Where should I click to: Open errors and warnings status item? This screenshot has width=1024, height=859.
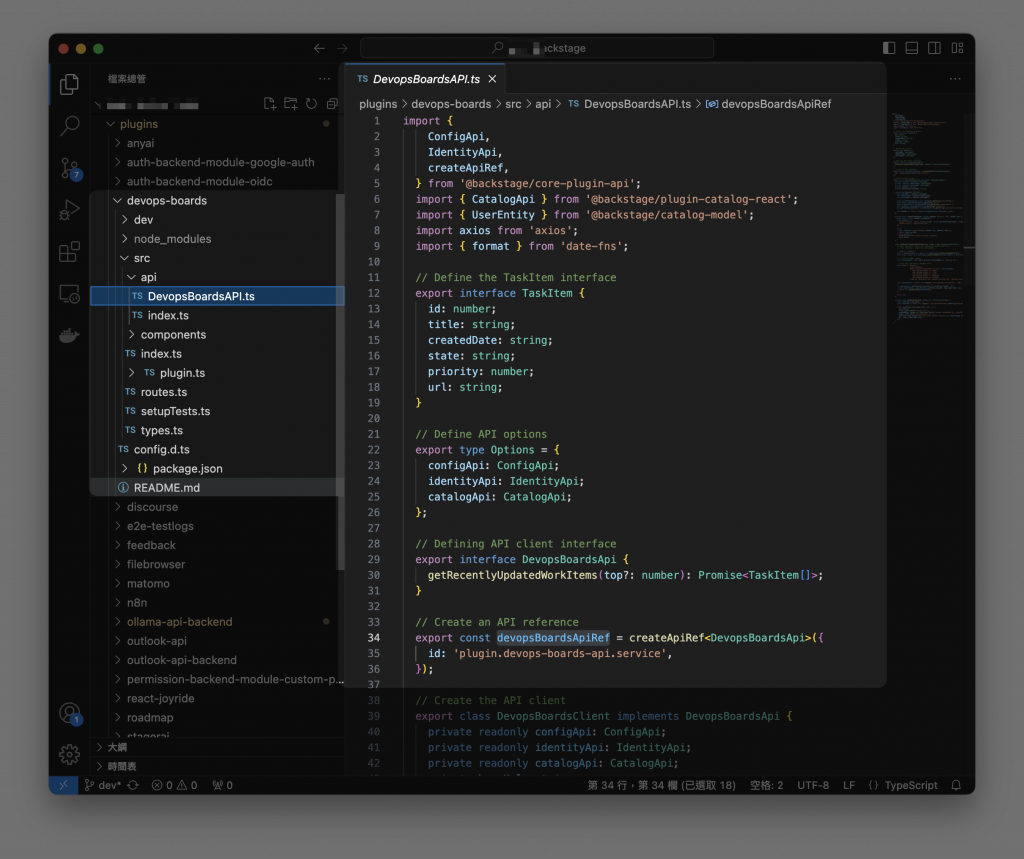(x=174, y=785)
